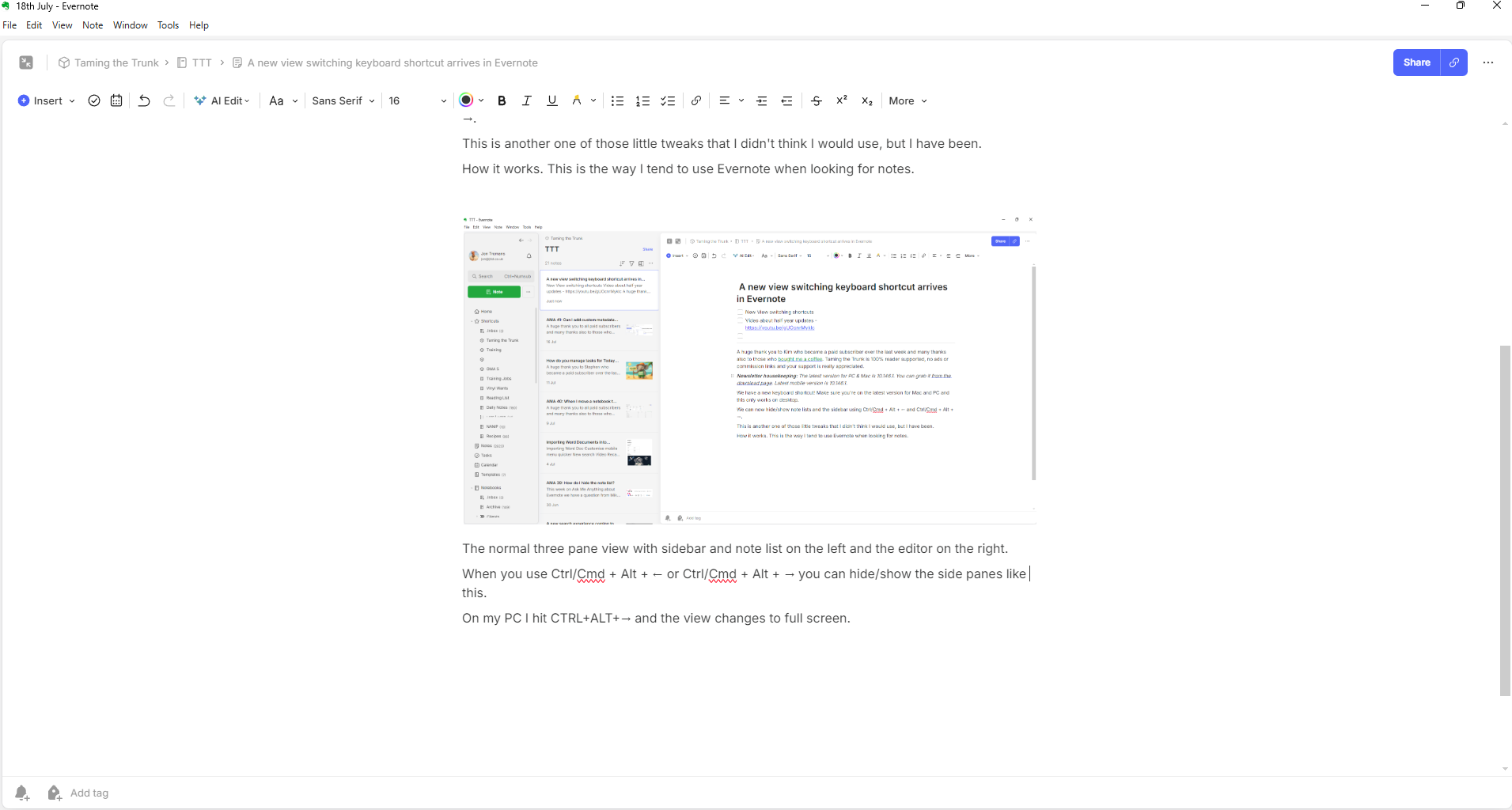Click the Add tag field
The width and height of the screenshot is (1512, 810).
pyautogui.click(x=89, y=793)
